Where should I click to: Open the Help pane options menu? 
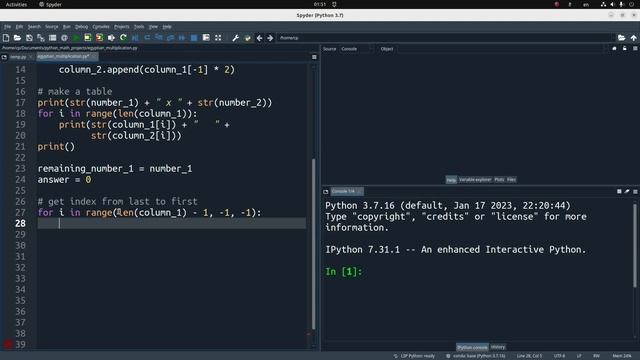tap(635, 49)
